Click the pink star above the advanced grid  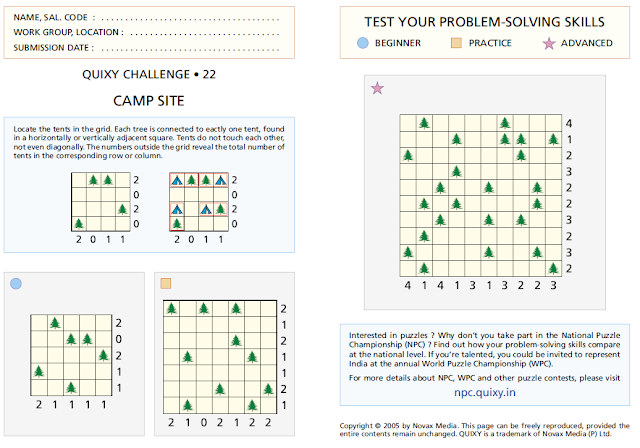[377, 88]
